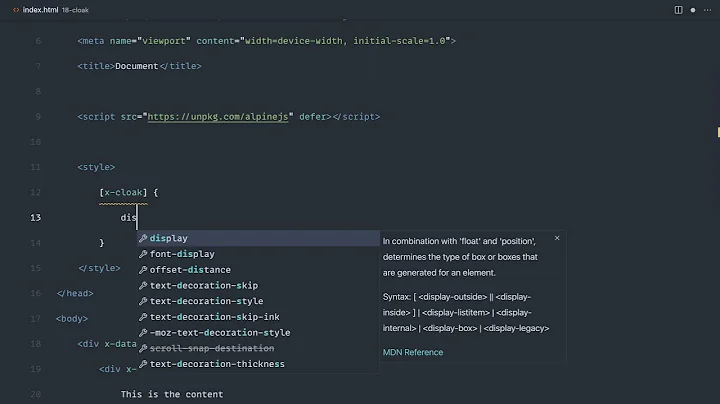Screen dimensions: 720x404
Task: Click 'This is the content' text line
Action: [172, 394]
